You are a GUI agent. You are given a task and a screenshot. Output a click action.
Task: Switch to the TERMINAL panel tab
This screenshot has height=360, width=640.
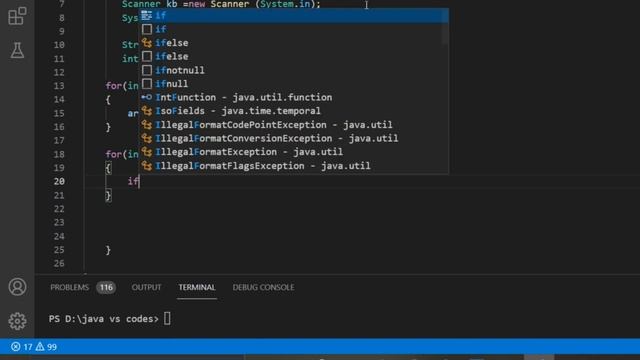tap(197, 287)
